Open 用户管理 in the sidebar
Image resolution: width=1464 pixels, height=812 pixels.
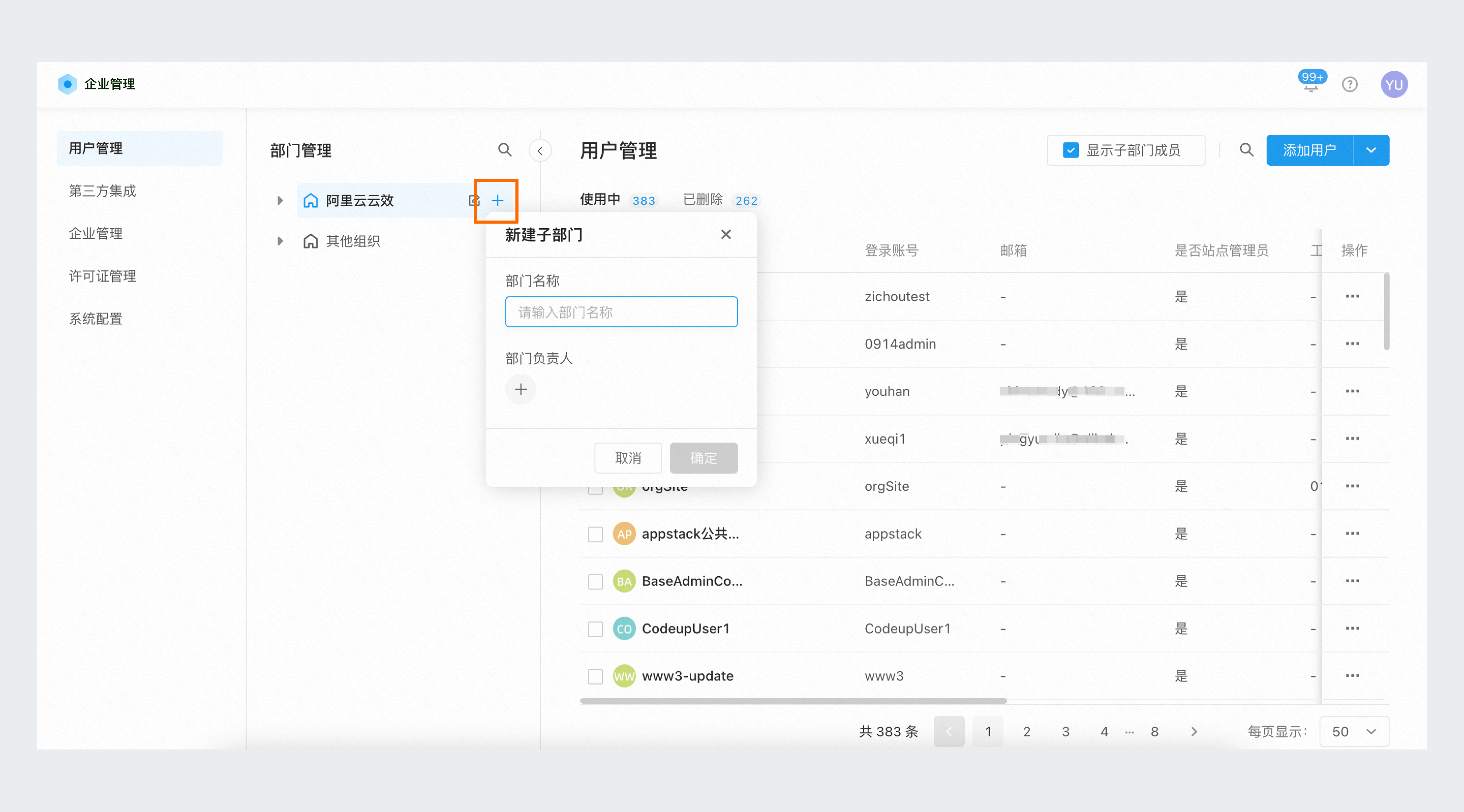click(x=139, y=148)
